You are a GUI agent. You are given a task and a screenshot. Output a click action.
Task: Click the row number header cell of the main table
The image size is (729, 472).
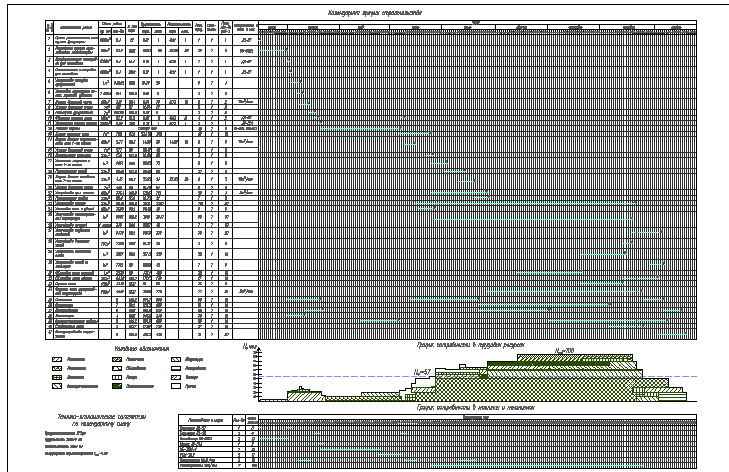tap(50, 26)
